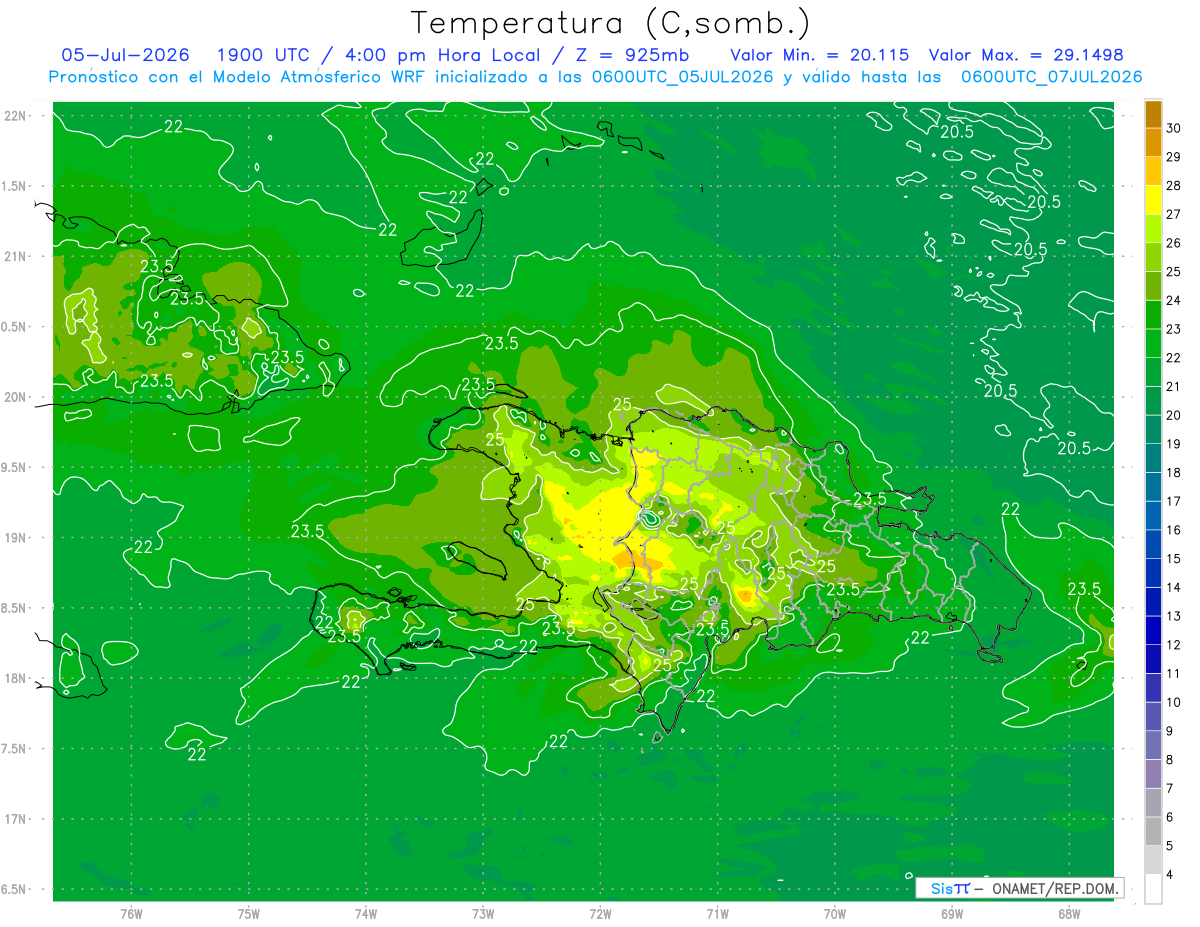The image size is (1200, 927).
Task: Click the yellow legend band between 27 and 28
Action: coord(1153,200)
